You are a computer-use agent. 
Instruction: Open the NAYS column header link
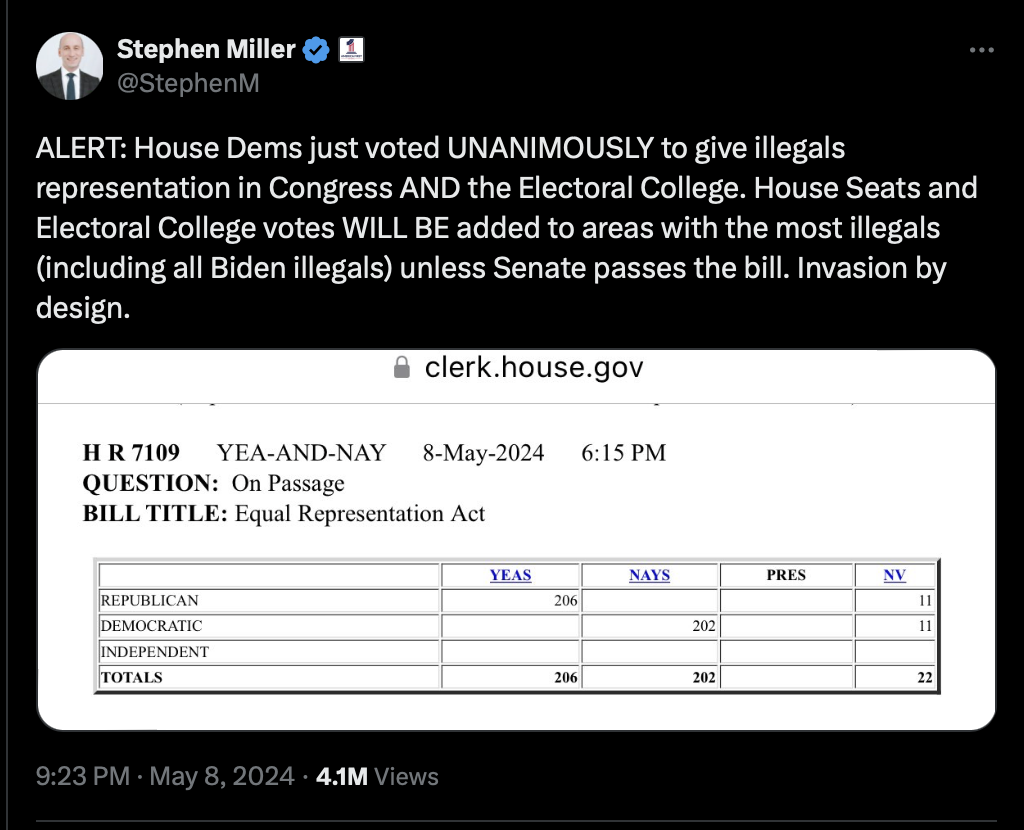coord(650,575)
